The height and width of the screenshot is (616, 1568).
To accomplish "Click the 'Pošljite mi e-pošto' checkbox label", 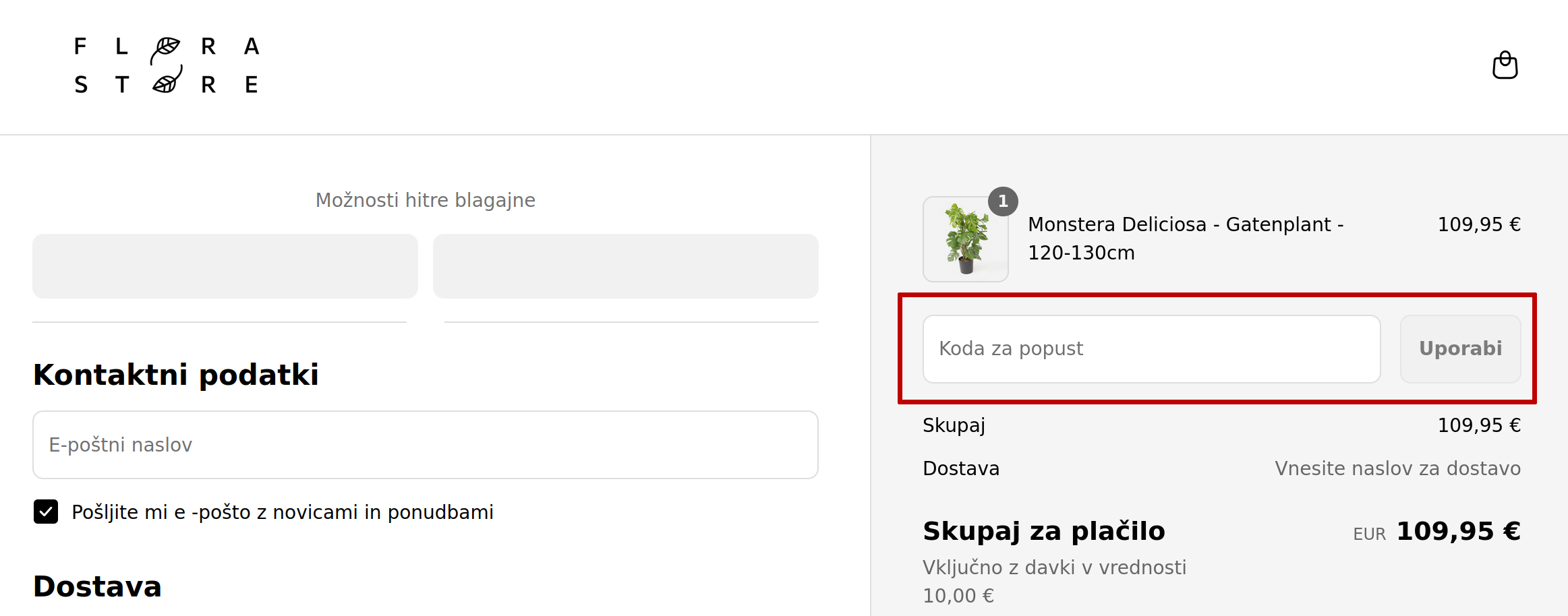I will (x=282, y=512).
